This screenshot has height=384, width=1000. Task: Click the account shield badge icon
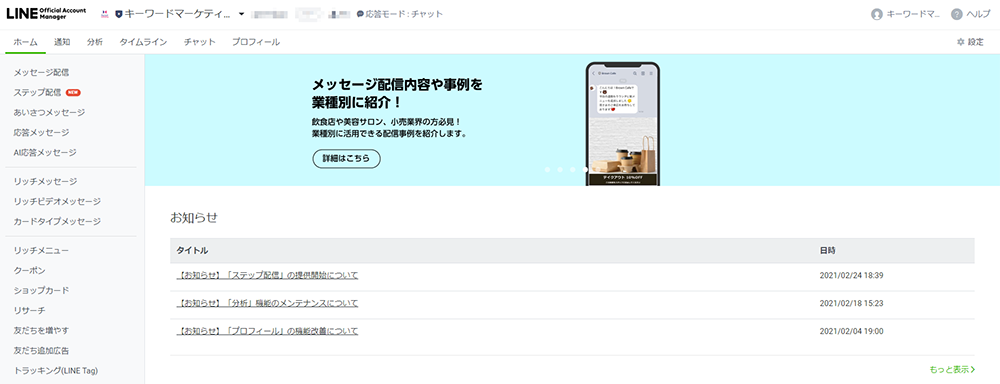click(x=118, y=14)
